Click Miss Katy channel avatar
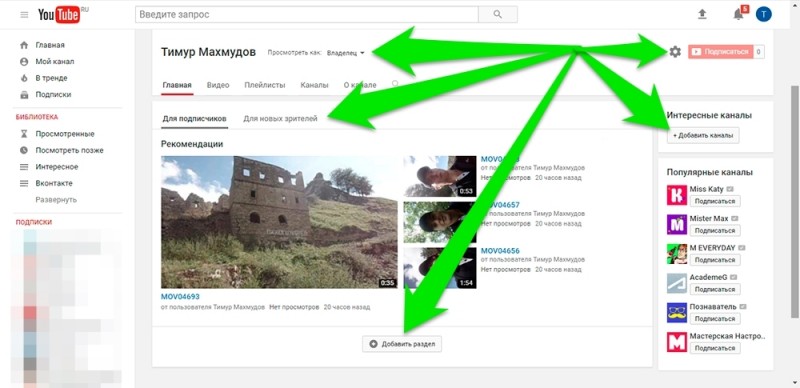This screenshot has height=388, width=800. [677, 195]
